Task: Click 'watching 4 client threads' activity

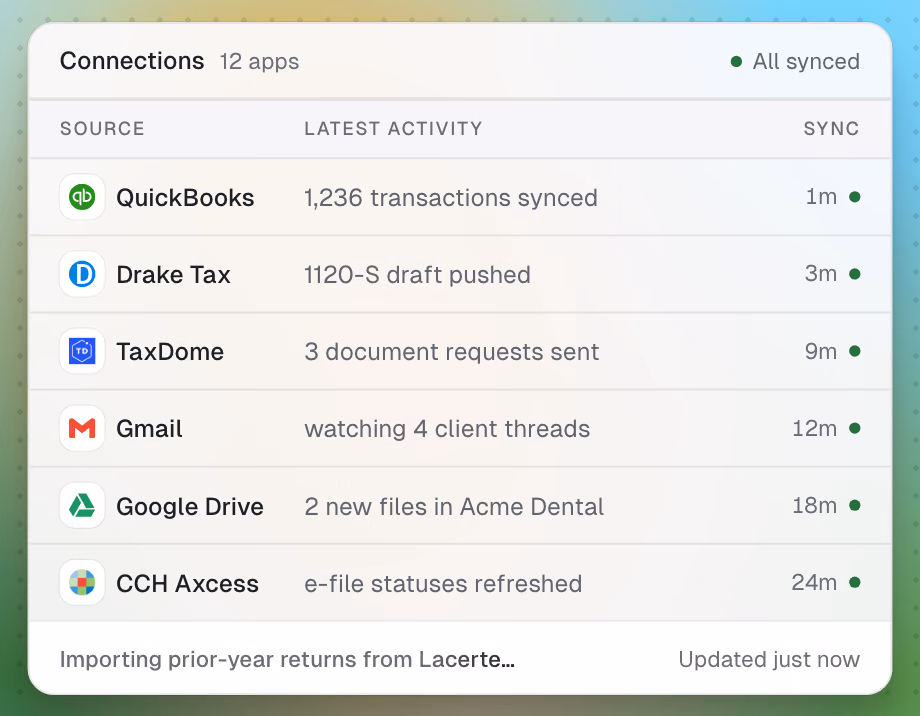Action: [447, 429]
